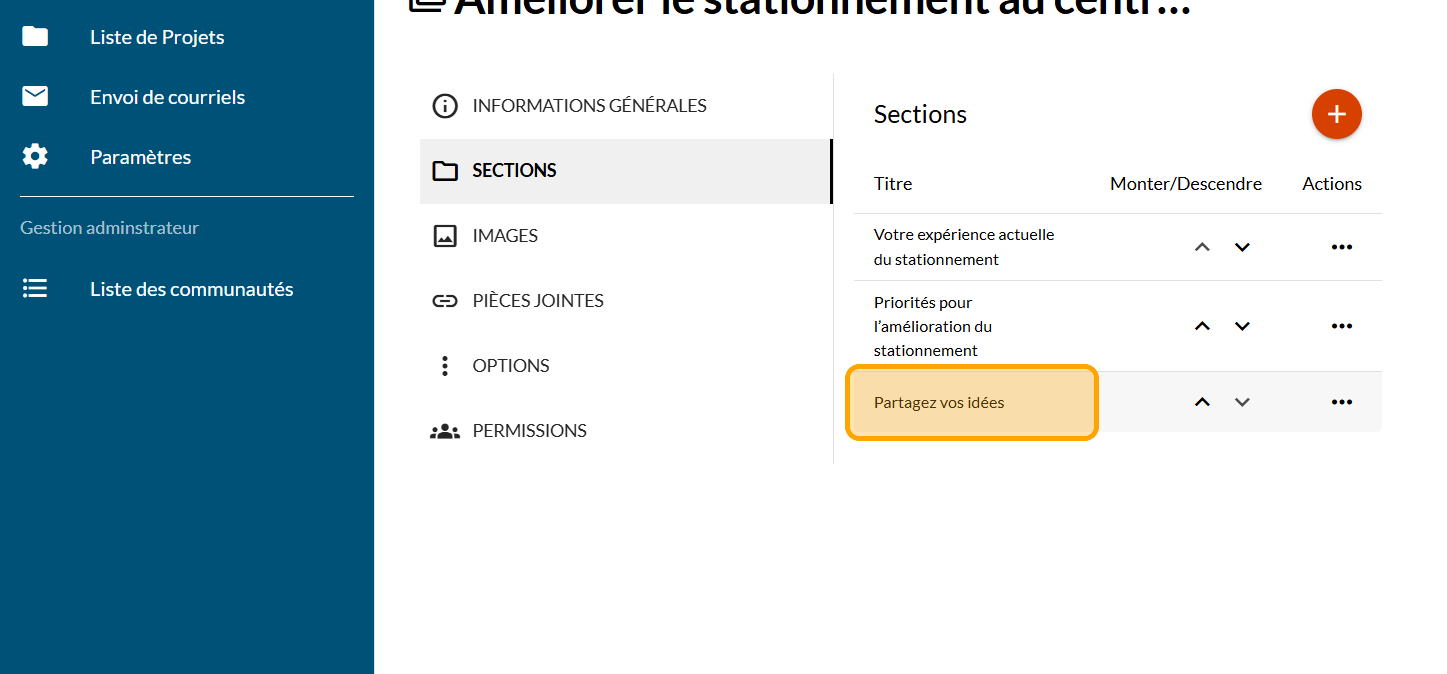Click the envelope icon for Envoi de courriels
1447x674 pixels.
[35, 97]
